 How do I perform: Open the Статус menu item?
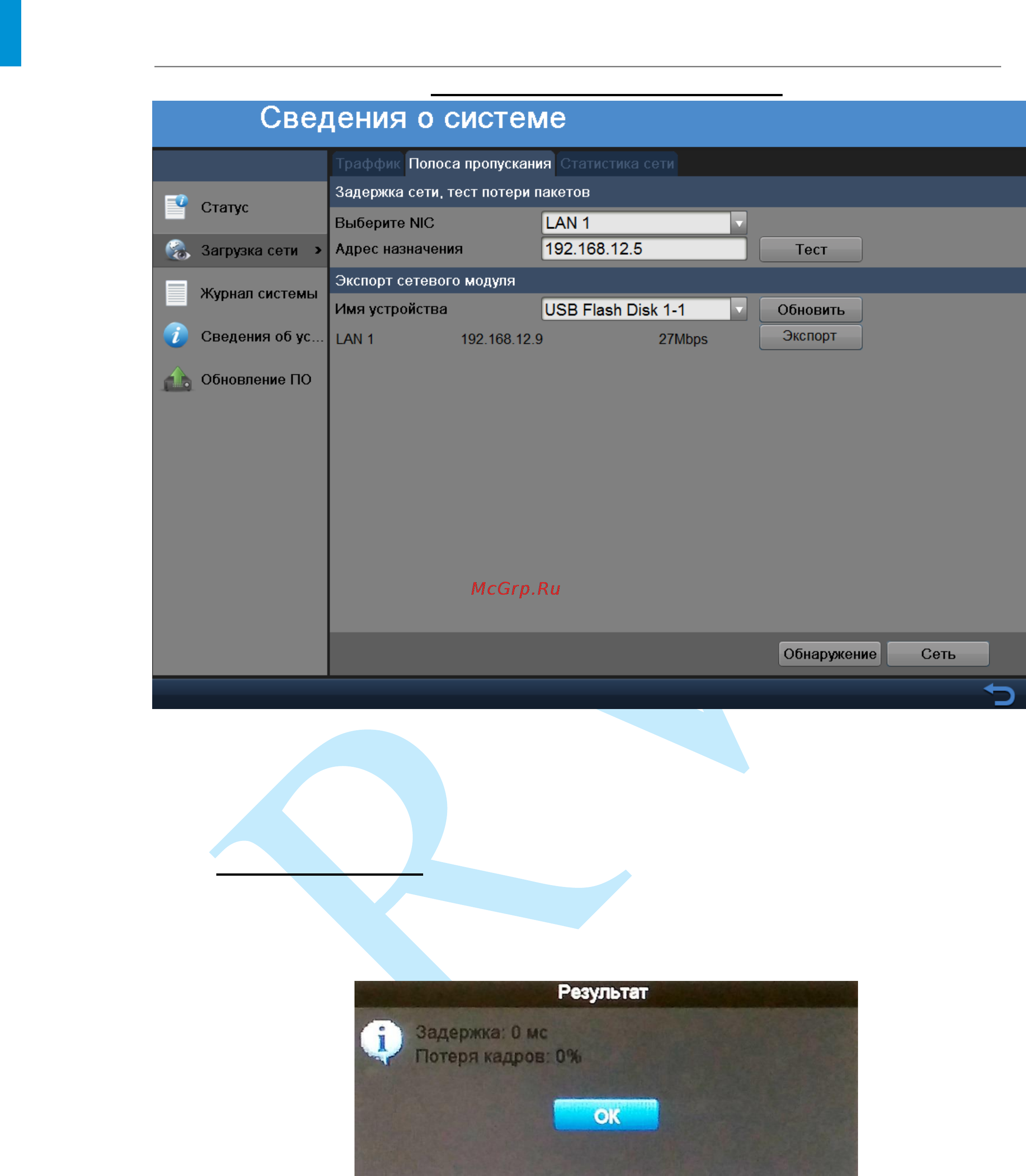click(x=240, y=207)
